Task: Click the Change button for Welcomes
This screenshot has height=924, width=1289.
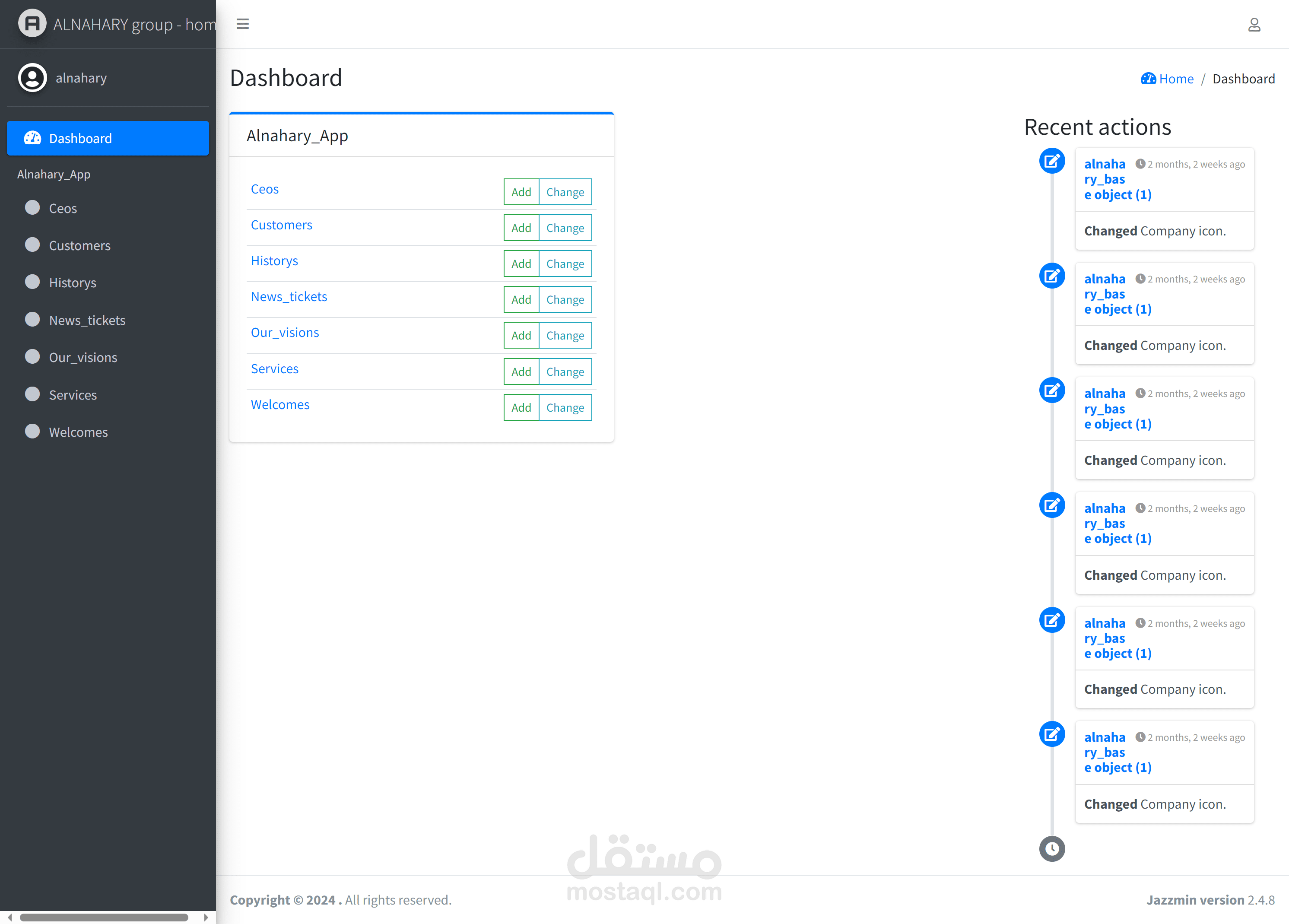Action: pyautogui.click(x=565, y=407)
